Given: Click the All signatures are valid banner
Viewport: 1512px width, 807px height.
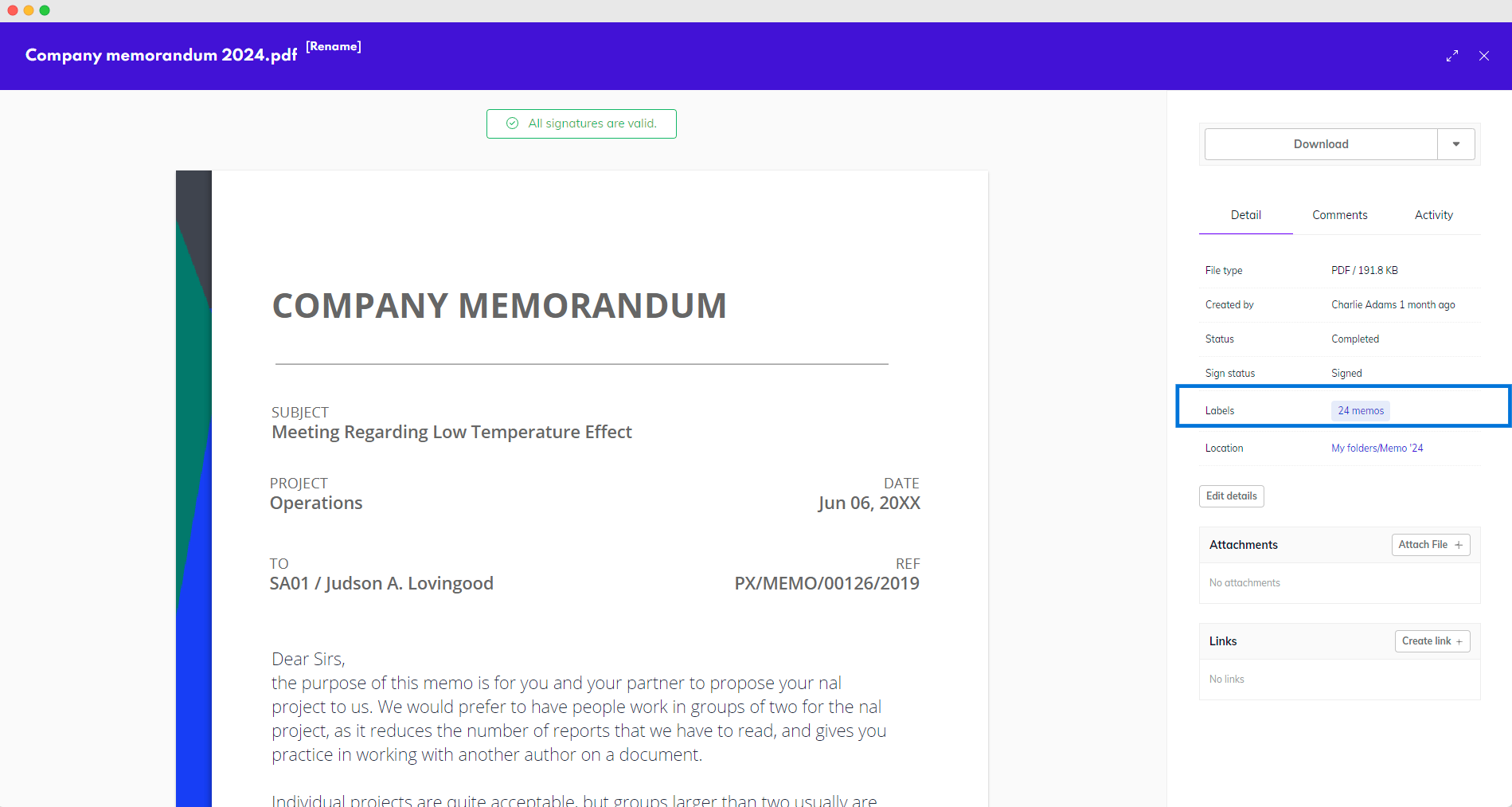Looking at the screenshot, I should (x=592, y=123).
